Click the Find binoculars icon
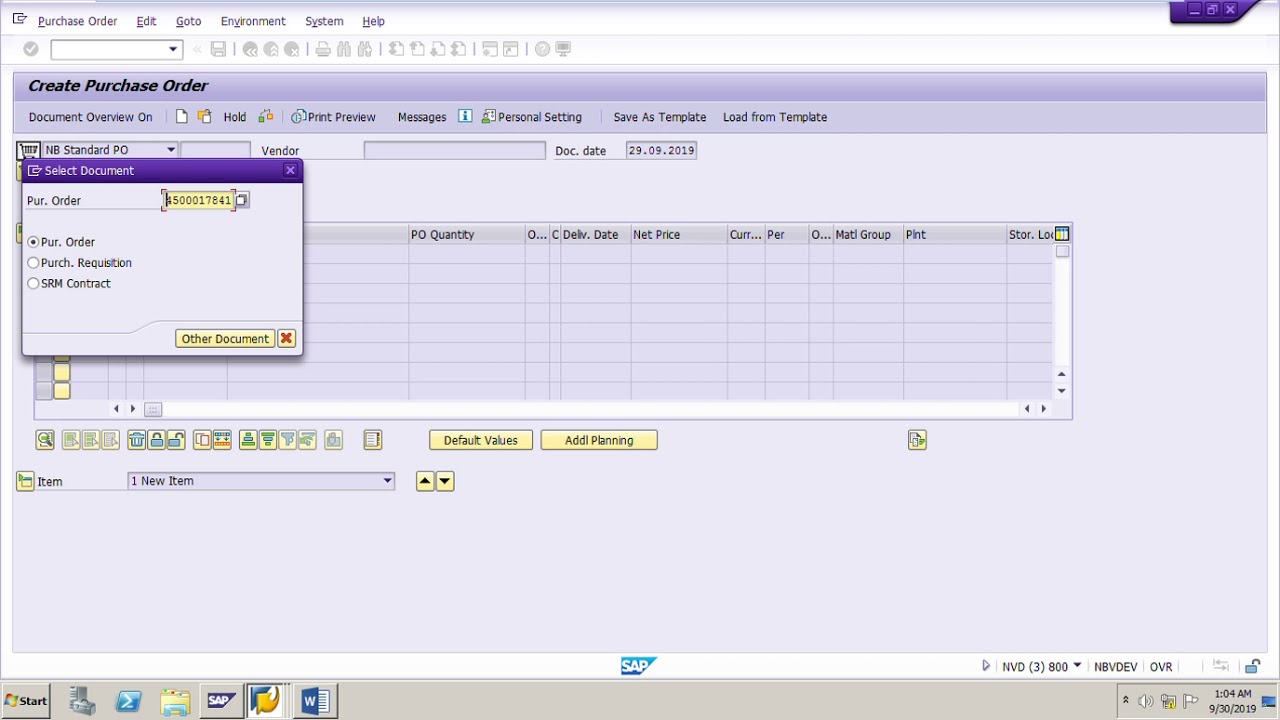 [344, 49]
